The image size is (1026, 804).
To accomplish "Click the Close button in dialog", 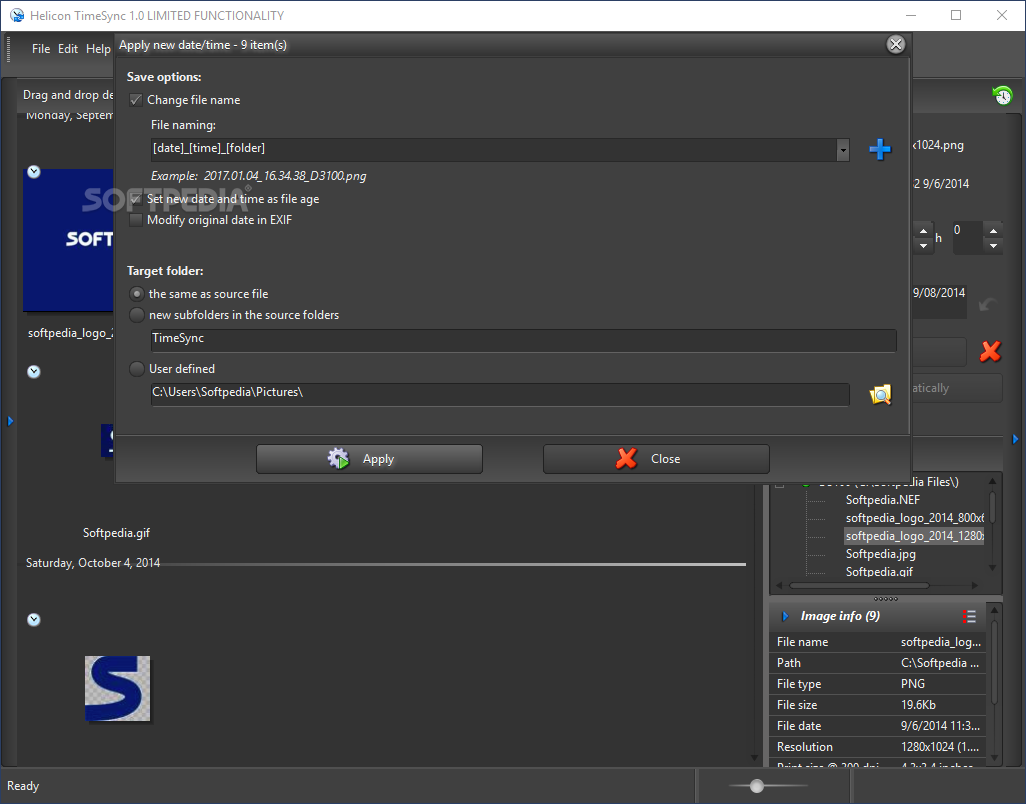I will (x=656, y=459).
